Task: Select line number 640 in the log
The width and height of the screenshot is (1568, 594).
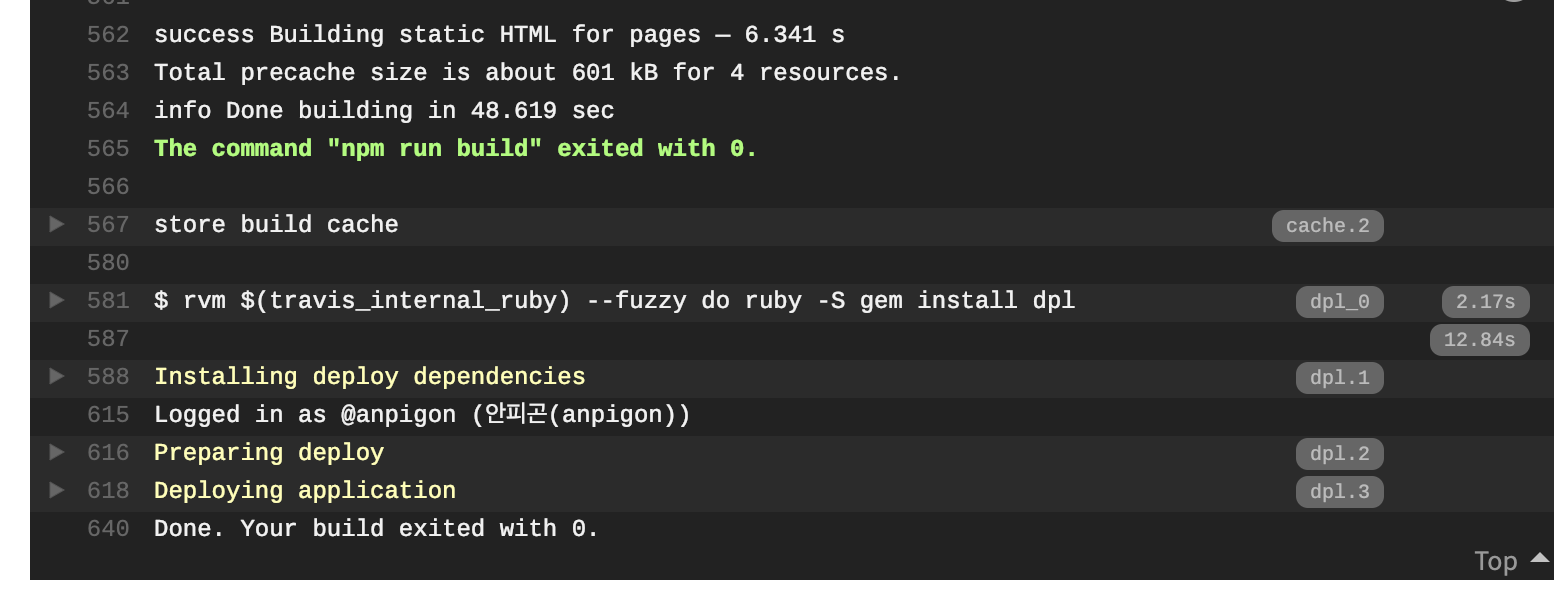Action: click(108, 529)
